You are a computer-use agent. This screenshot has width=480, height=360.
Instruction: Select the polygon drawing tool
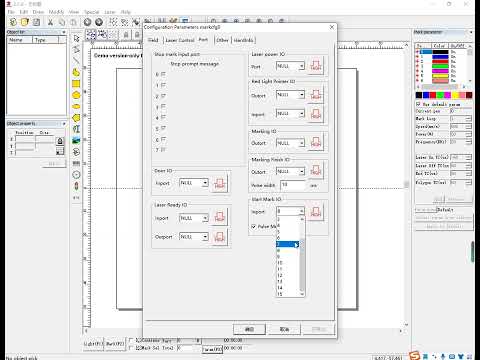pyautogui.click(x=76, y=118)
